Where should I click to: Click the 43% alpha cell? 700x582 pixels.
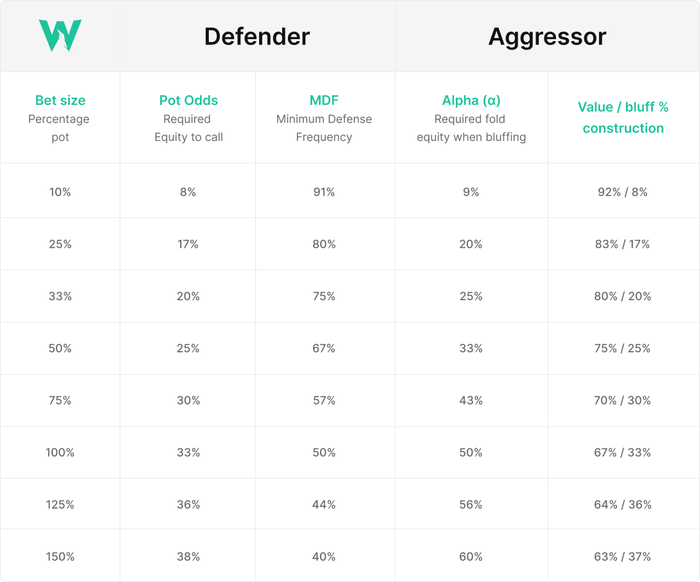pos(471,400)
